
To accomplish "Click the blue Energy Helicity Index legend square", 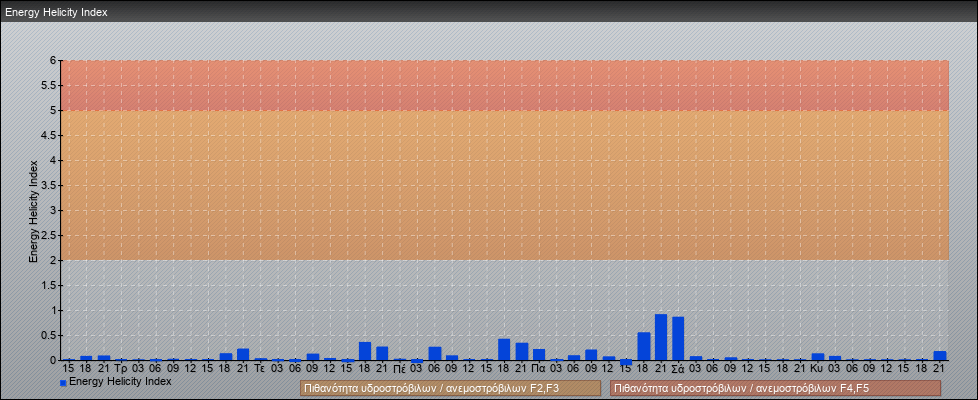I will [64, 382].
